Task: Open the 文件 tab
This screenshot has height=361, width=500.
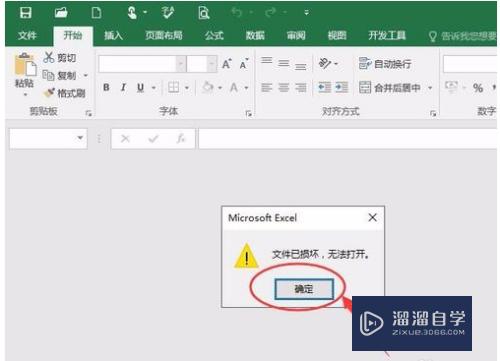Action: click(27, 35)
